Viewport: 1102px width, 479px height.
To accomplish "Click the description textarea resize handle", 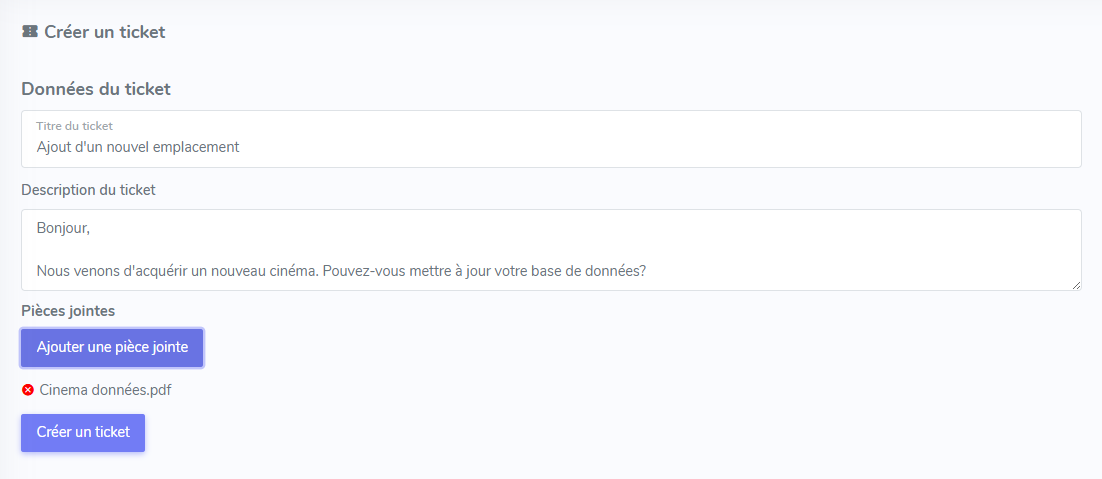I will click(x=1076, y=285).
